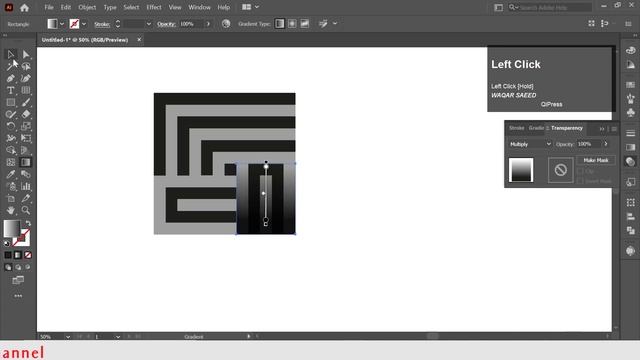Open the Pathfinder panel dock icon
This screenshot has height=360, width=640.
(x=630, y=231)
